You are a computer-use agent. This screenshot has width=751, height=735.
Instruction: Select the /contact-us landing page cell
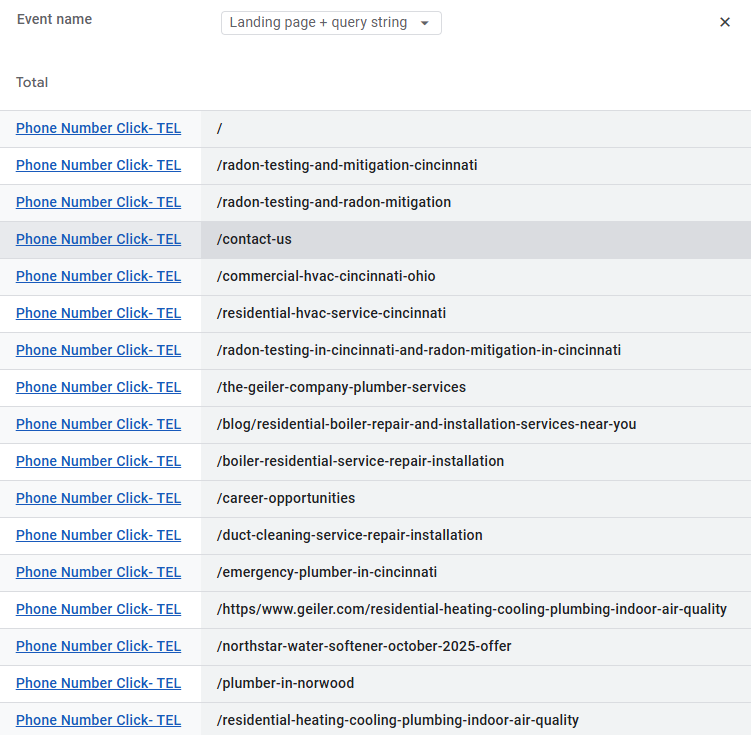point(476,240)
